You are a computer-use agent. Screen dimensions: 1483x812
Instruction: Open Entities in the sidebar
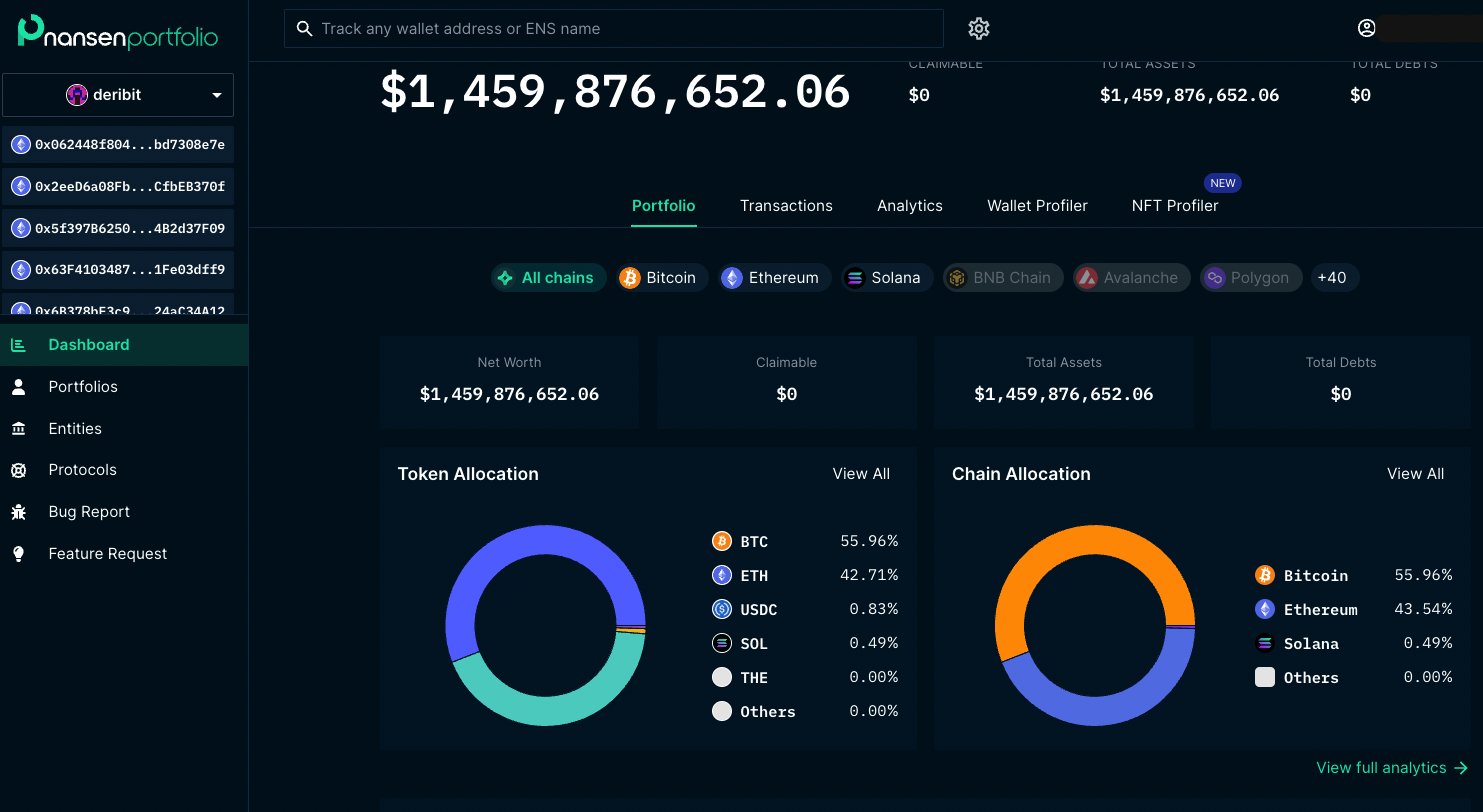click(124, 429)
